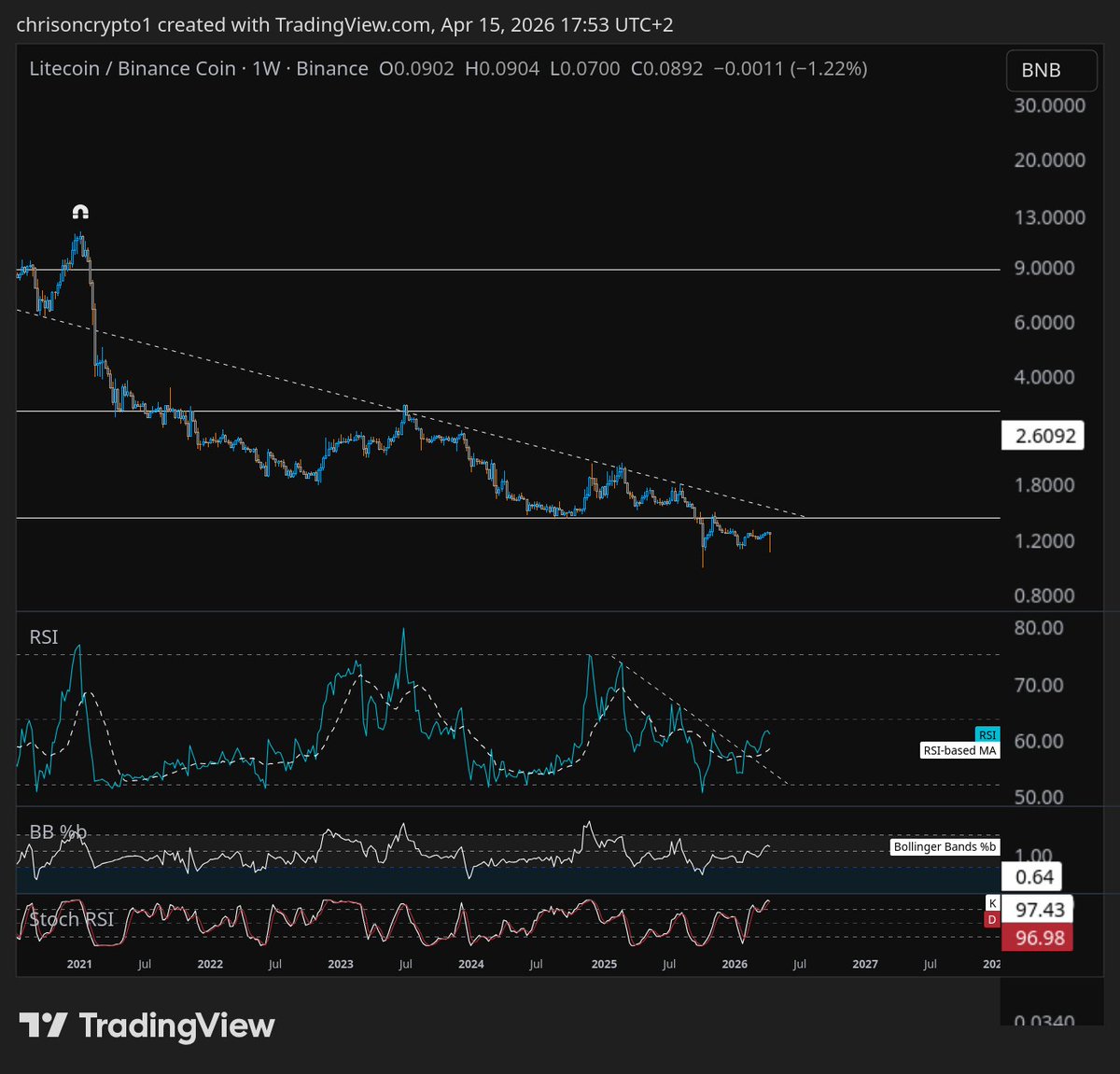Click the 4.0000 price axis label
1120x1074 pixels.
pyautogui.click(x=1044, y=378)
